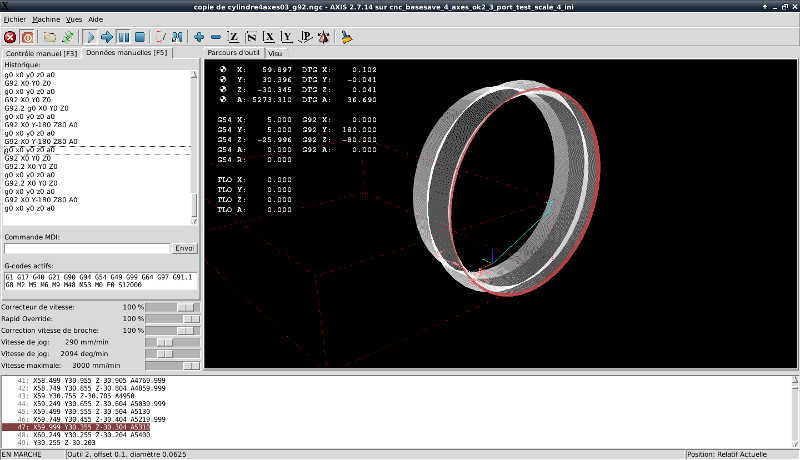Open a G-code file icon

[x=50, y=37]
